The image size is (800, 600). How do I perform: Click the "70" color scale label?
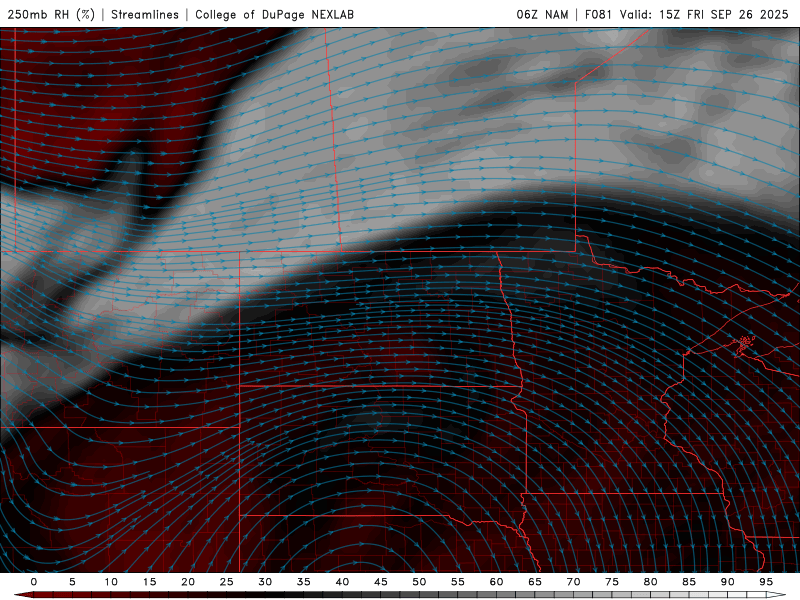[x=573, y=582]
